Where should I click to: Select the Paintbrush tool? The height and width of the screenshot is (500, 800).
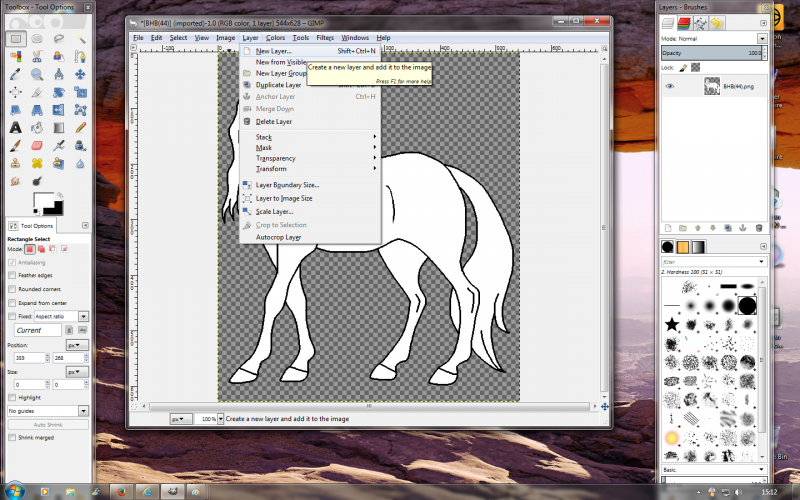(16, 146)
